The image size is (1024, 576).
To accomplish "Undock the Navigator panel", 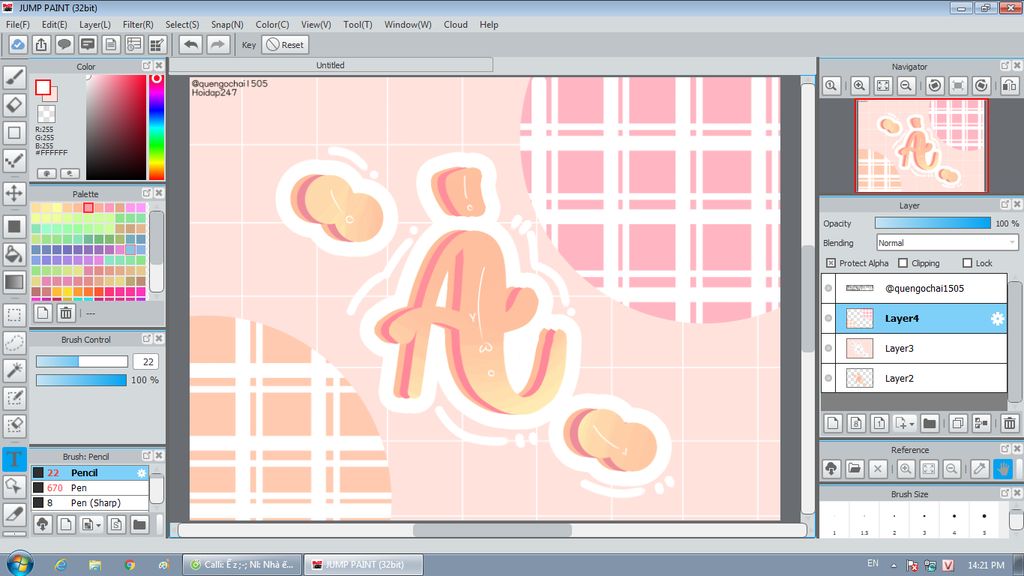I will pyautogui.click(x=1004, y=66).
